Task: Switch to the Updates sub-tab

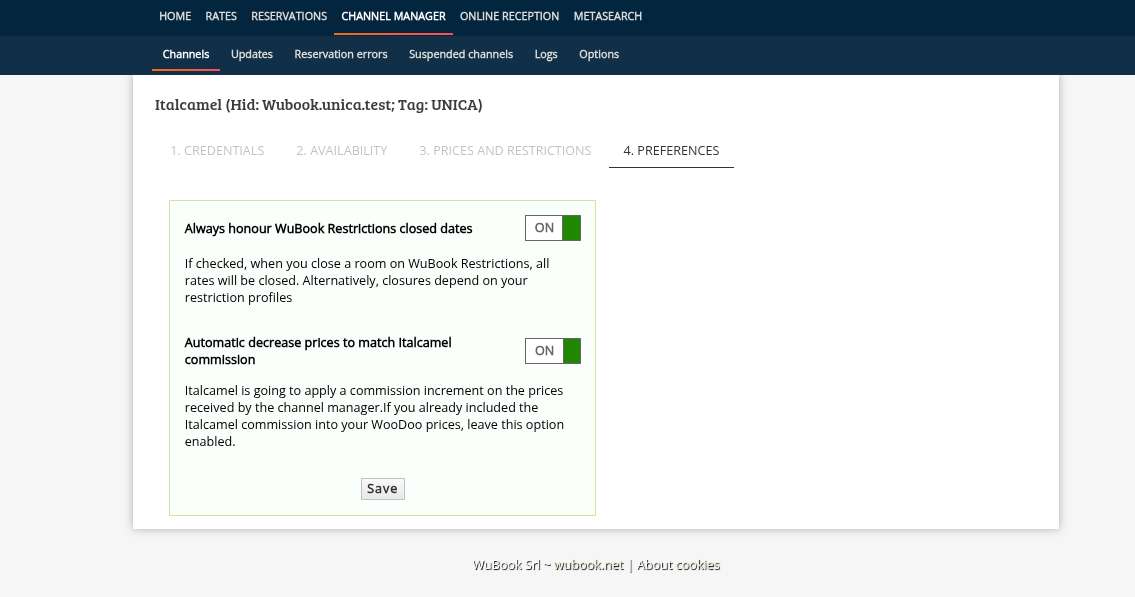Action: coord(252,54)
